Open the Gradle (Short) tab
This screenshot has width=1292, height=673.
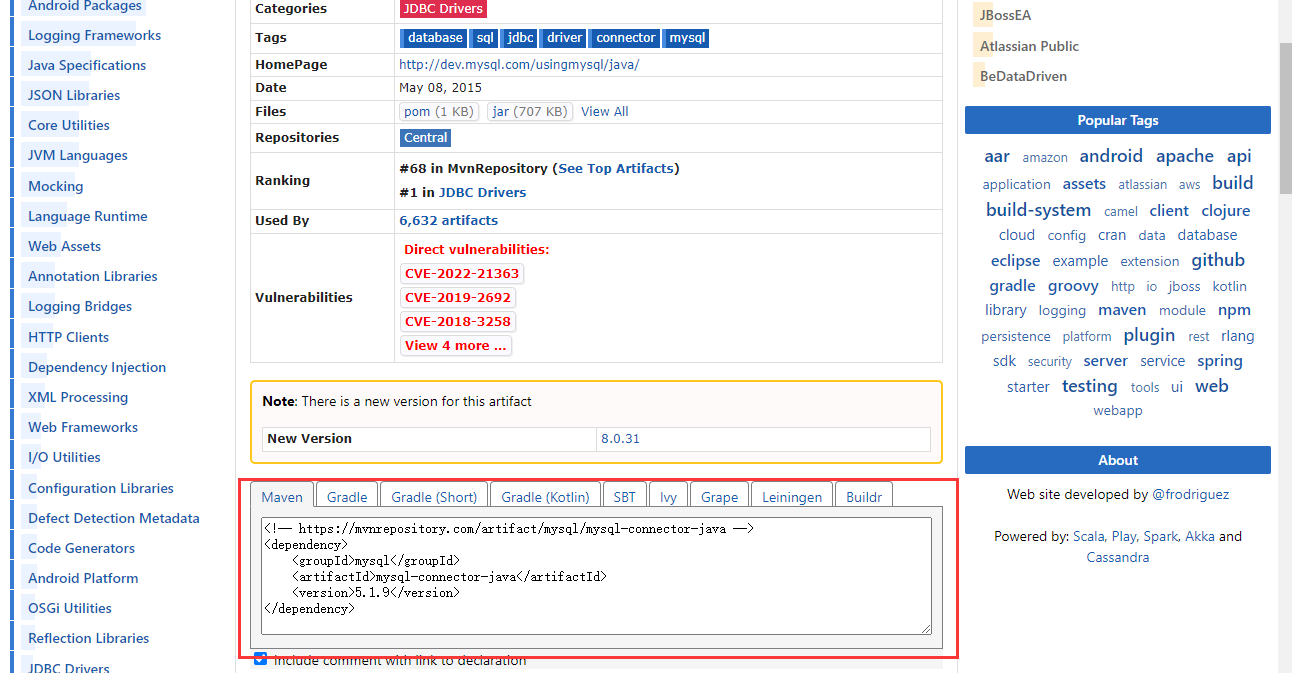pos(434,496)
